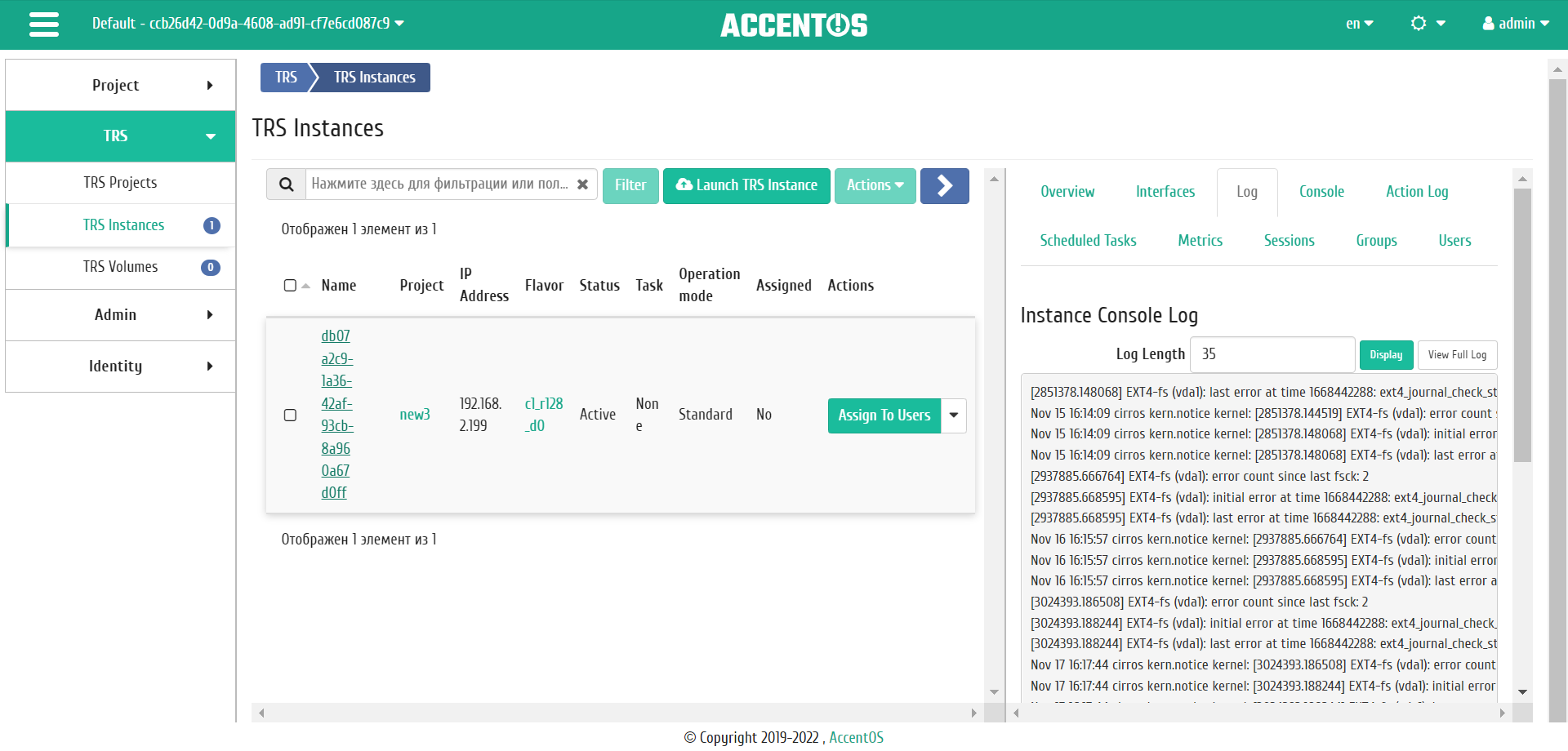Open the new3 project link

[415, 415]
